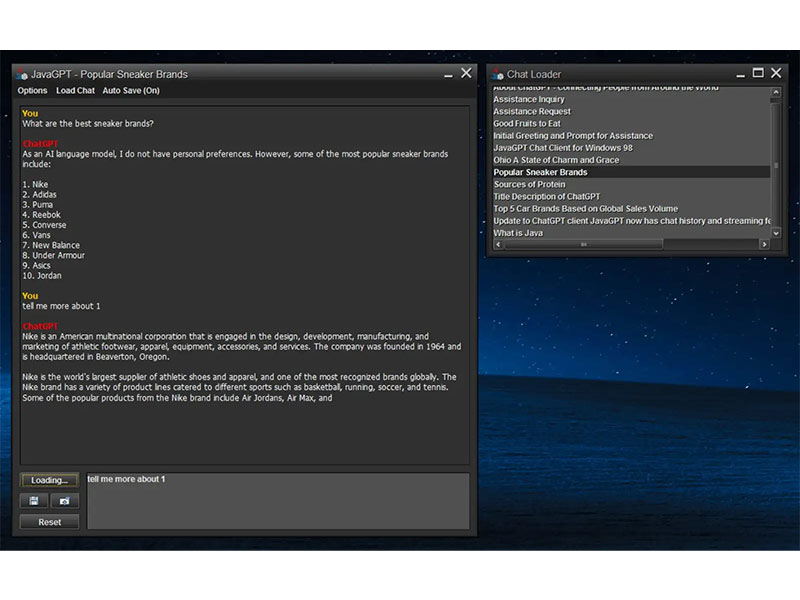800x600 pixels.
Task: Click the Reset button
Action: pos(49,522)
